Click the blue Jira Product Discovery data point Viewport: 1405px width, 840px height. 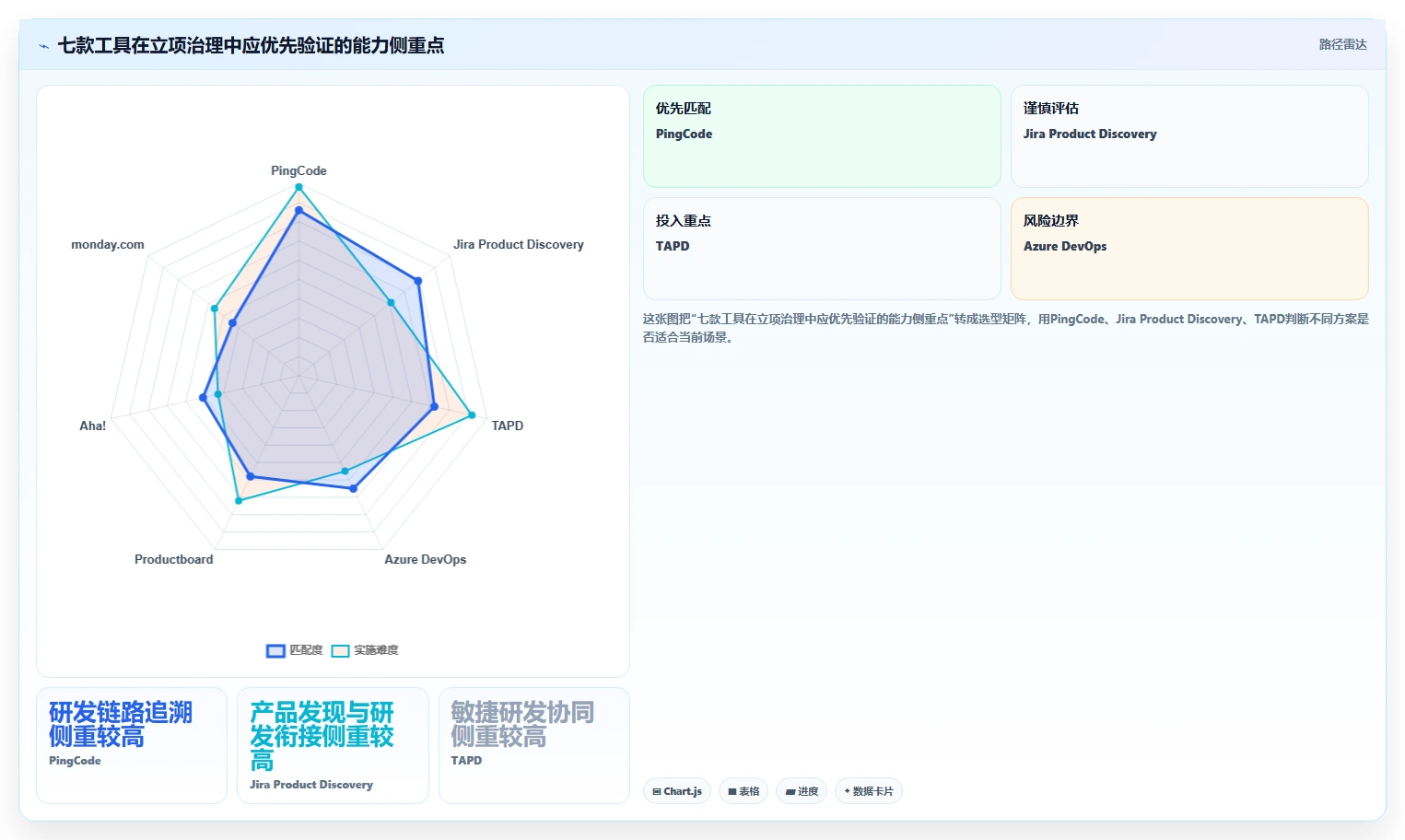coord(418,281)
